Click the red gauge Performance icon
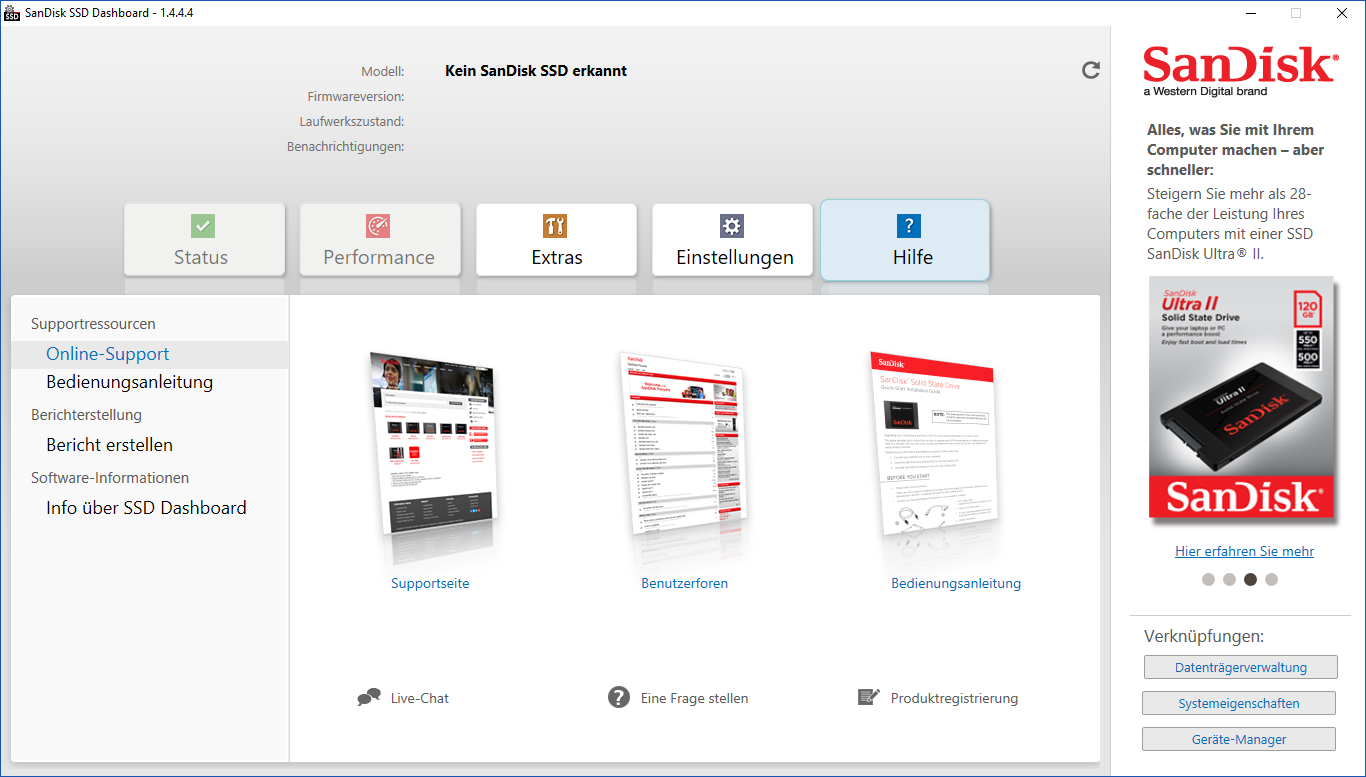Screen dimensions: 1366x777 tap(378, 226)
